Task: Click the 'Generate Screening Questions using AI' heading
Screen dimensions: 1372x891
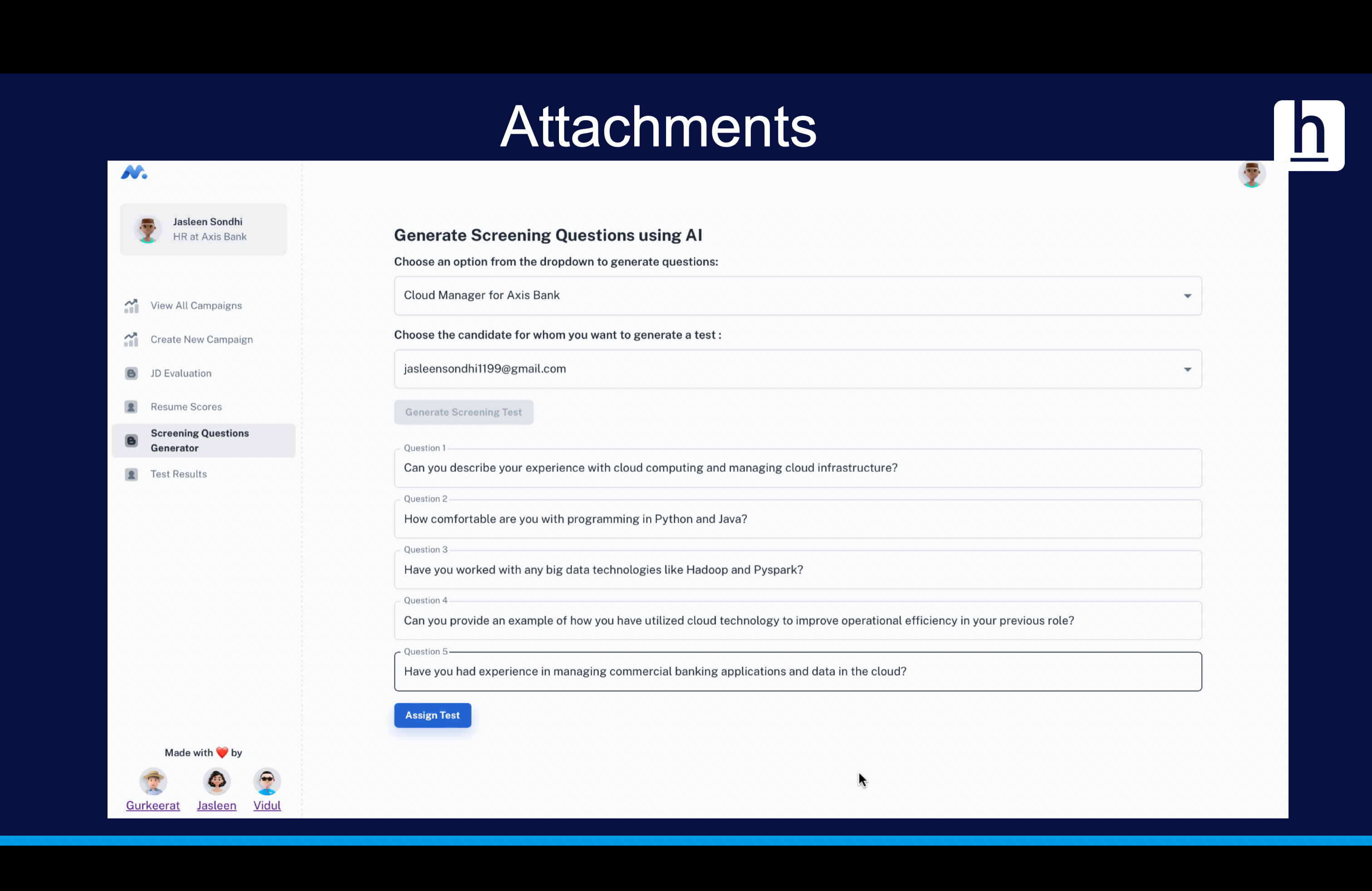Action: (x=548, y=235)
